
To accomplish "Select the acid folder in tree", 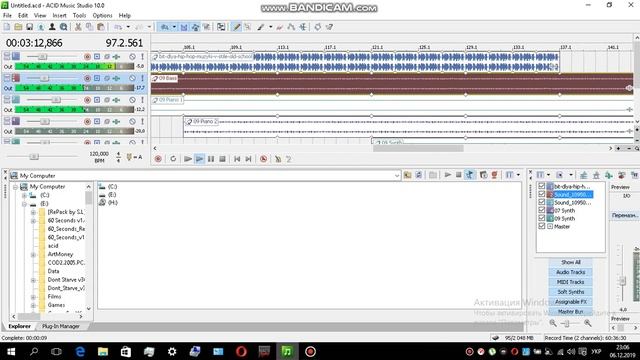I will [x=53, y=246].
